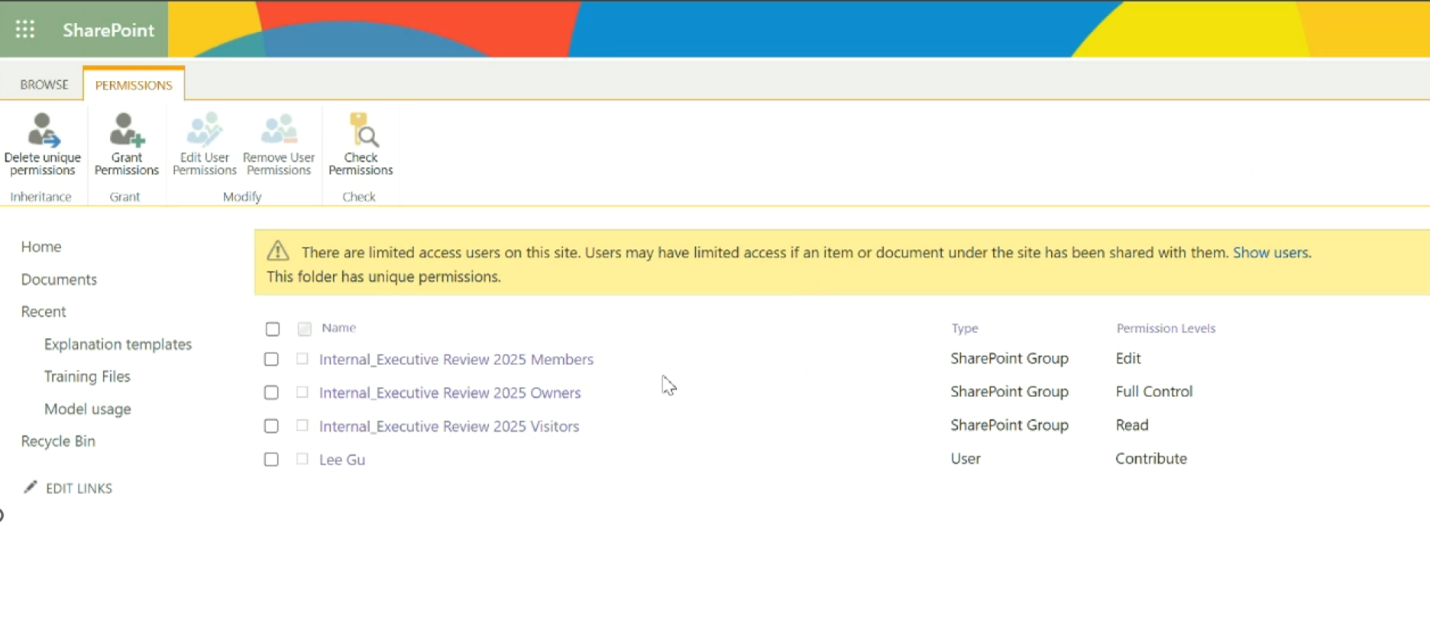The height and width of the screenshot is (630, 1430).
Task: Open the PERMISSIONS ribbon tab
Action: (133, 85)
